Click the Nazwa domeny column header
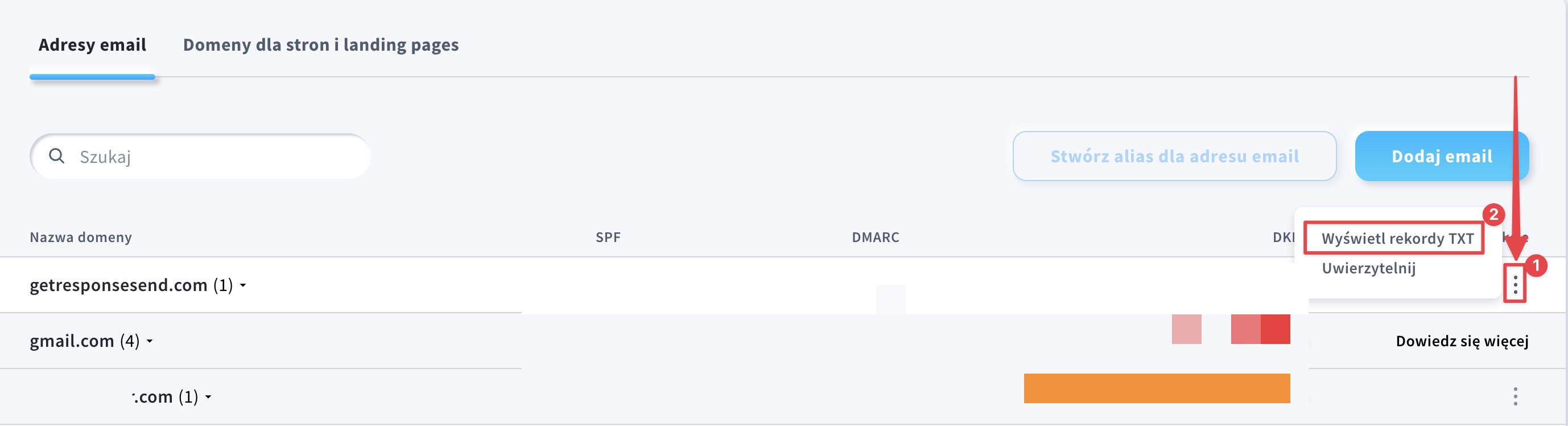 point(81,237)
